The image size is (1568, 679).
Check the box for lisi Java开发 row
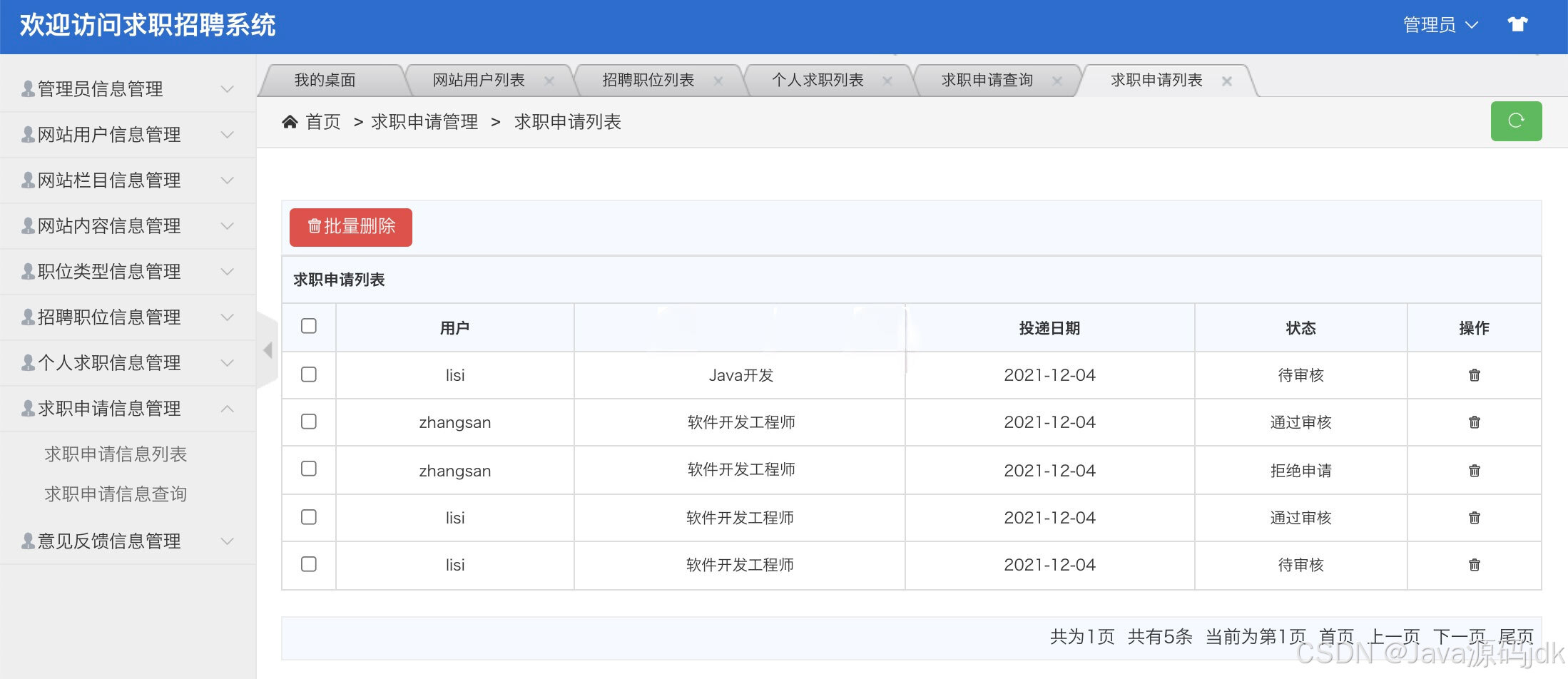[x=309, y=374]
